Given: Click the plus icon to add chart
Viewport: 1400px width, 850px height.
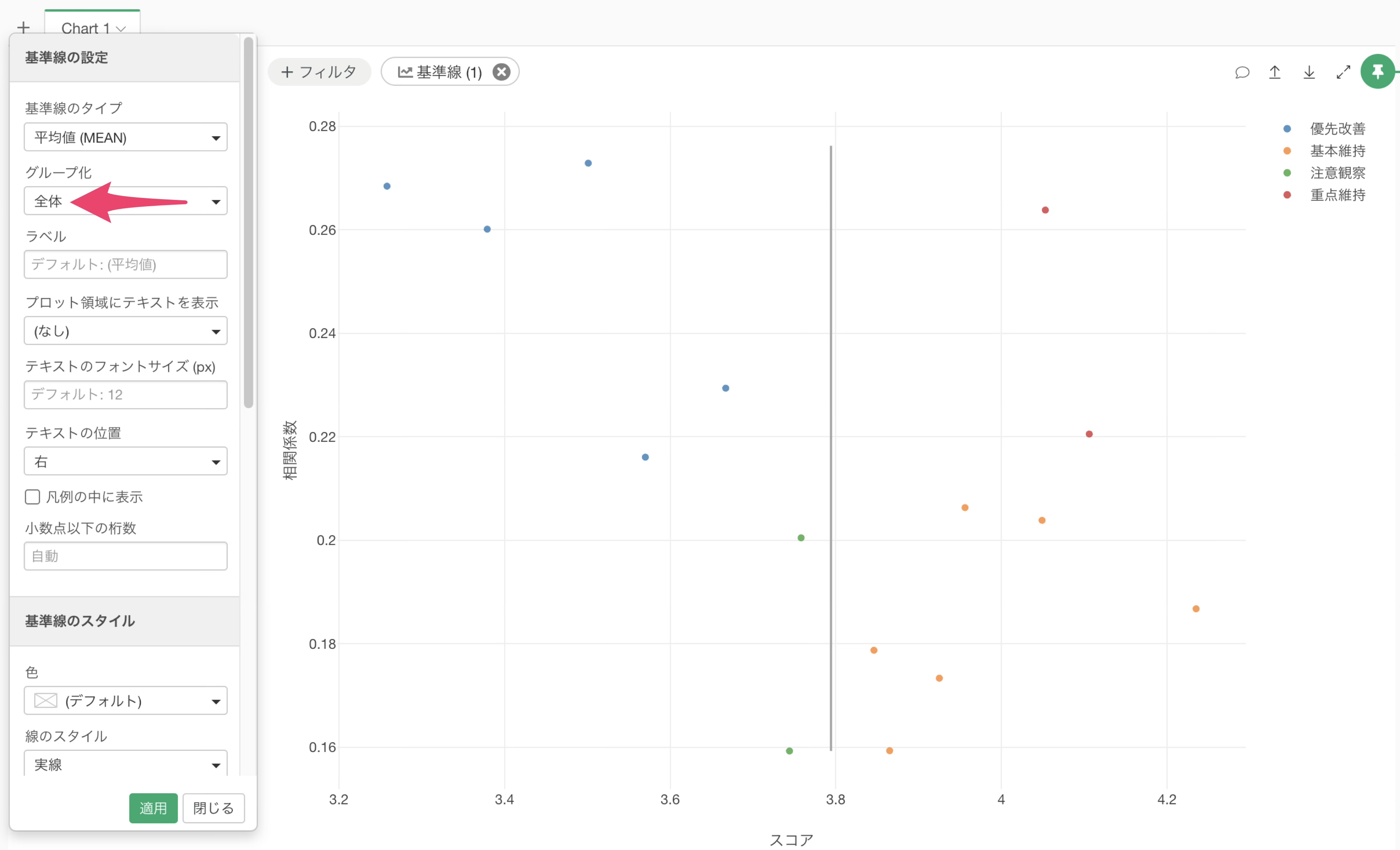Looking at the screenshot, I should tap(23, 27).
